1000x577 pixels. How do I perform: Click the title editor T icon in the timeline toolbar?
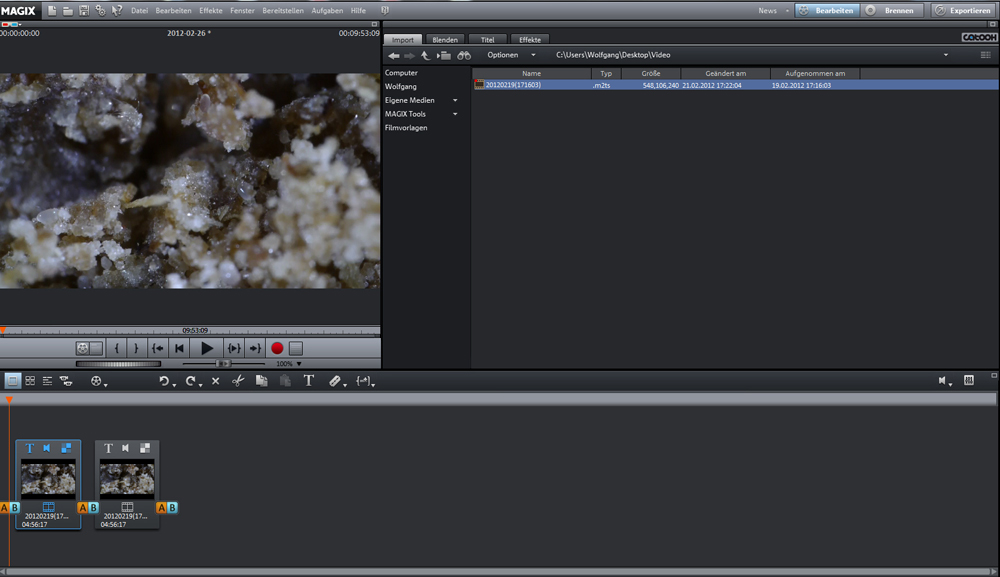(x=308, y=381)
